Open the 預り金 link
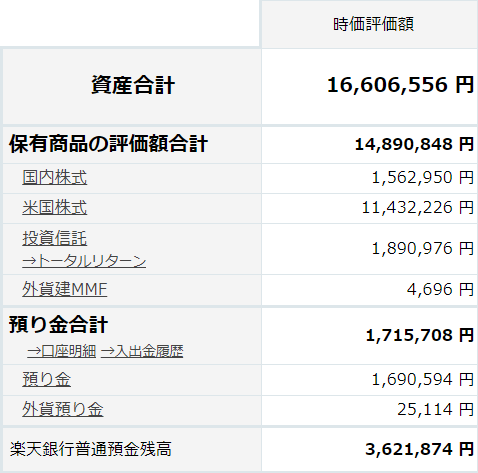 (47, 379)
